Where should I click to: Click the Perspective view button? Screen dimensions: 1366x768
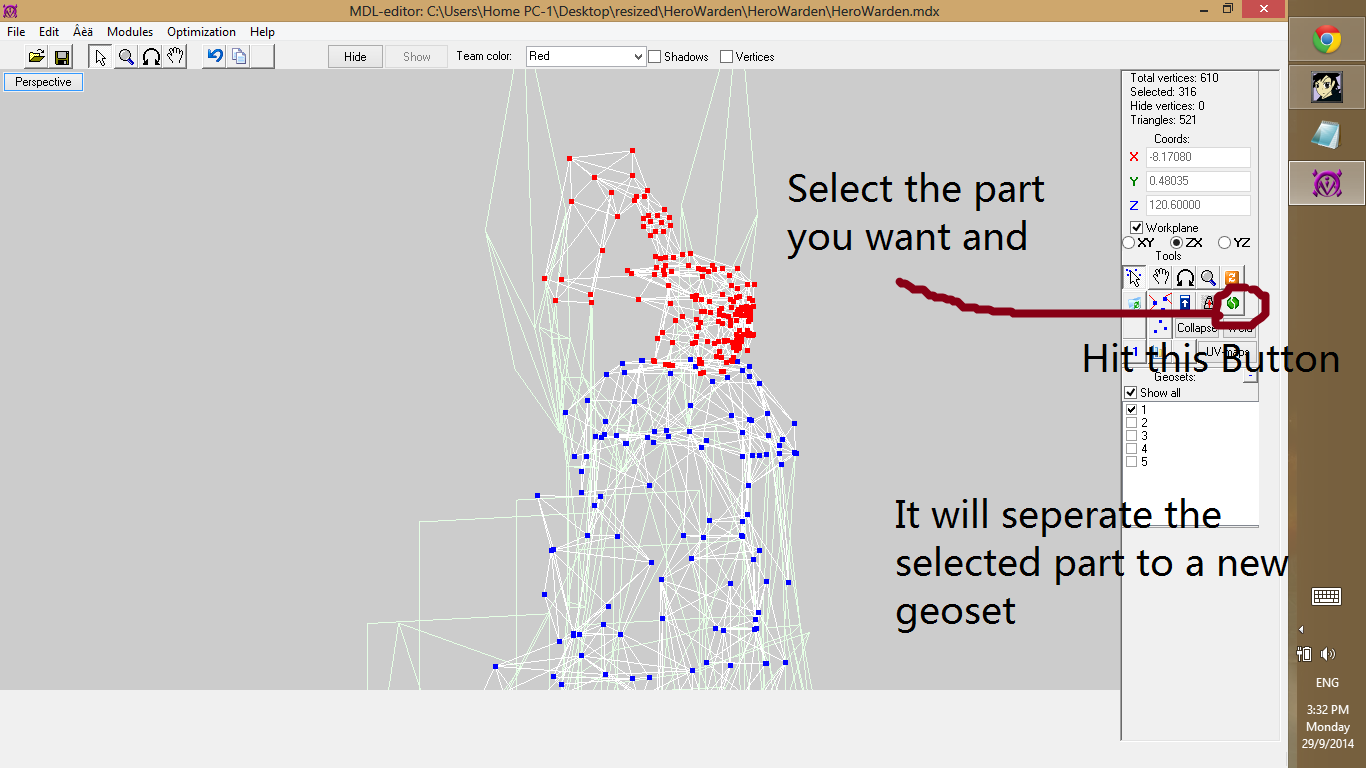[x=43, y=82]
